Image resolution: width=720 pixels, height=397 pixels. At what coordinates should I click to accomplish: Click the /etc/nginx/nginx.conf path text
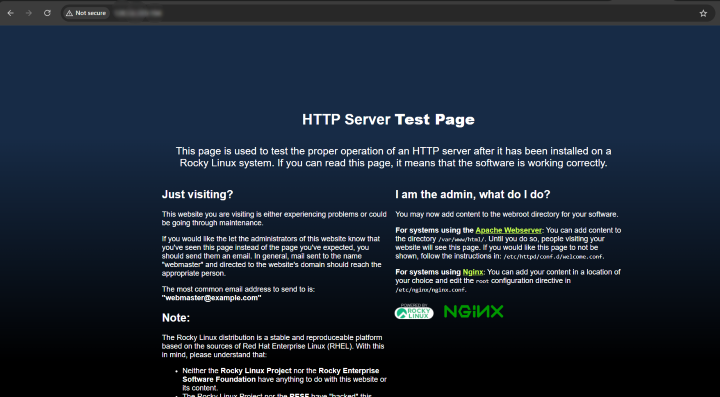[431, 290]
